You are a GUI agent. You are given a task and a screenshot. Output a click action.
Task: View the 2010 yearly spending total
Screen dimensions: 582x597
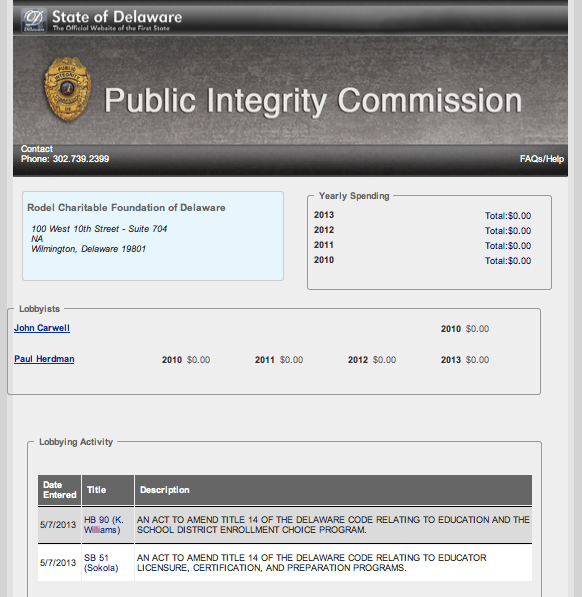(508, 261)
